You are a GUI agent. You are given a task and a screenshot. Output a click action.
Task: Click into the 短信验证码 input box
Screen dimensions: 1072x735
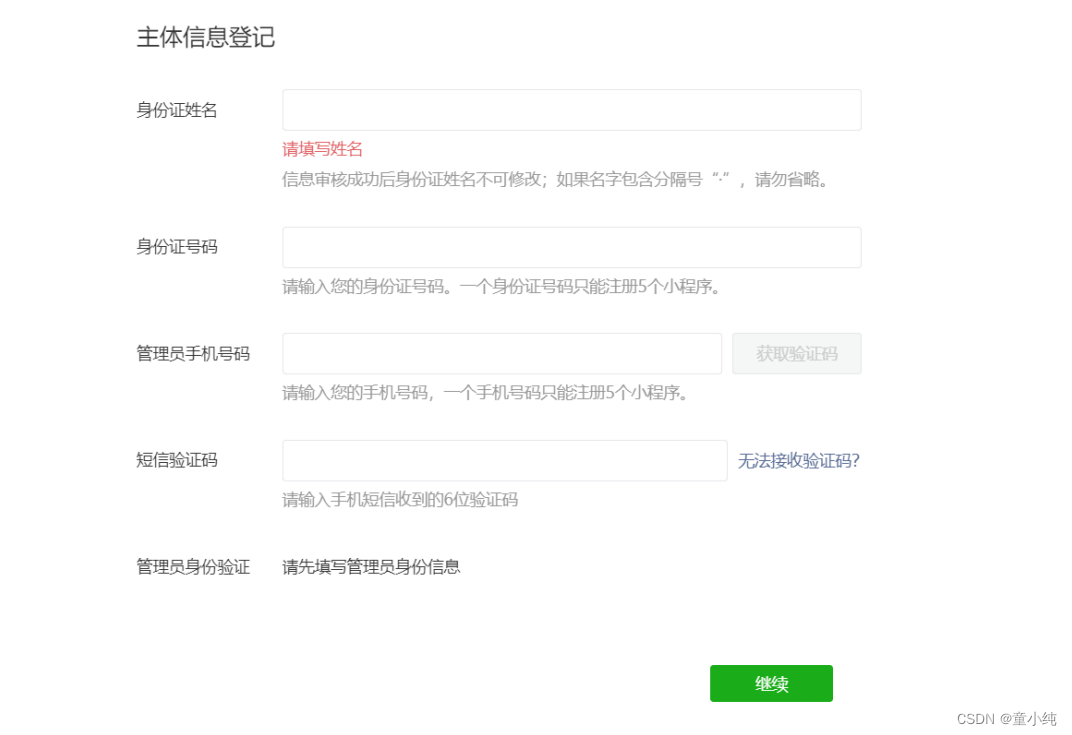coord(504,461)
